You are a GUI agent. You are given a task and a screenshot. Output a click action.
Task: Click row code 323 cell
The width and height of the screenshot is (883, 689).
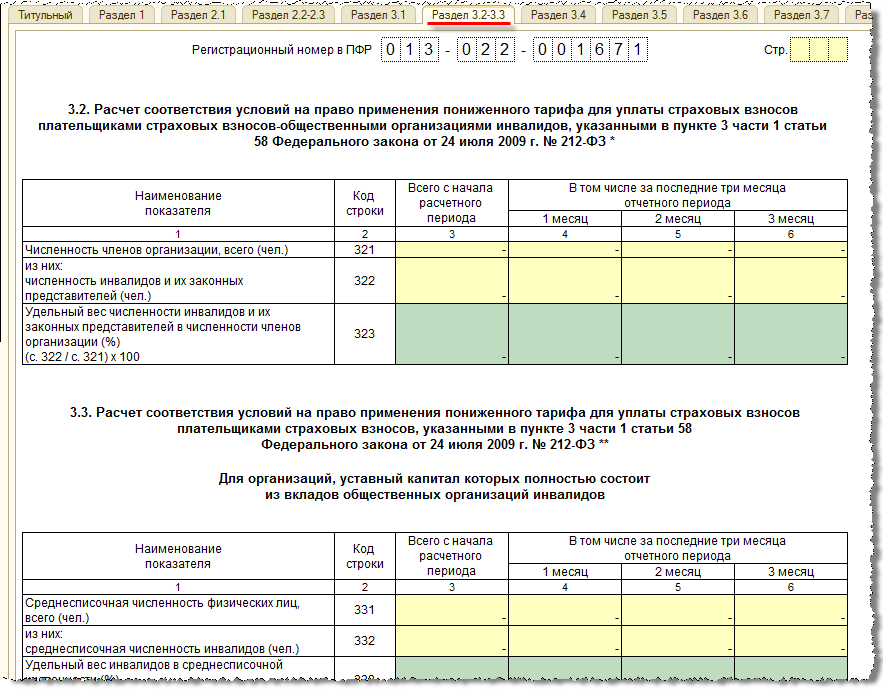(x=364, y=334)
